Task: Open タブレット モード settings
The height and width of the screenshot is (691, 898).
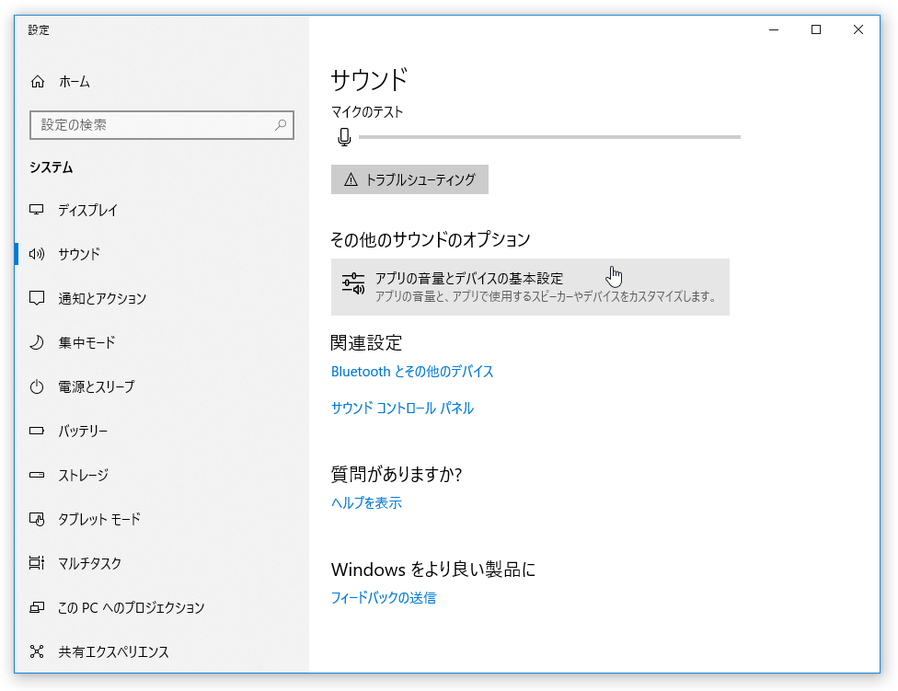Action: pos(99,519)
